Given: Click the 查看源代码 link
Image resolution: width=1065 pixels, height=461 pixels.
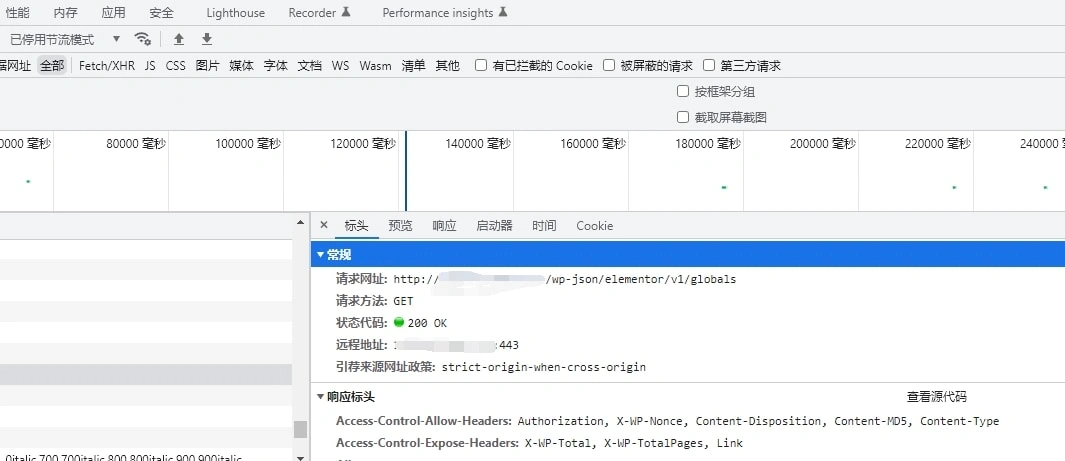Looking at the screenshot, I should coord(936,397).
